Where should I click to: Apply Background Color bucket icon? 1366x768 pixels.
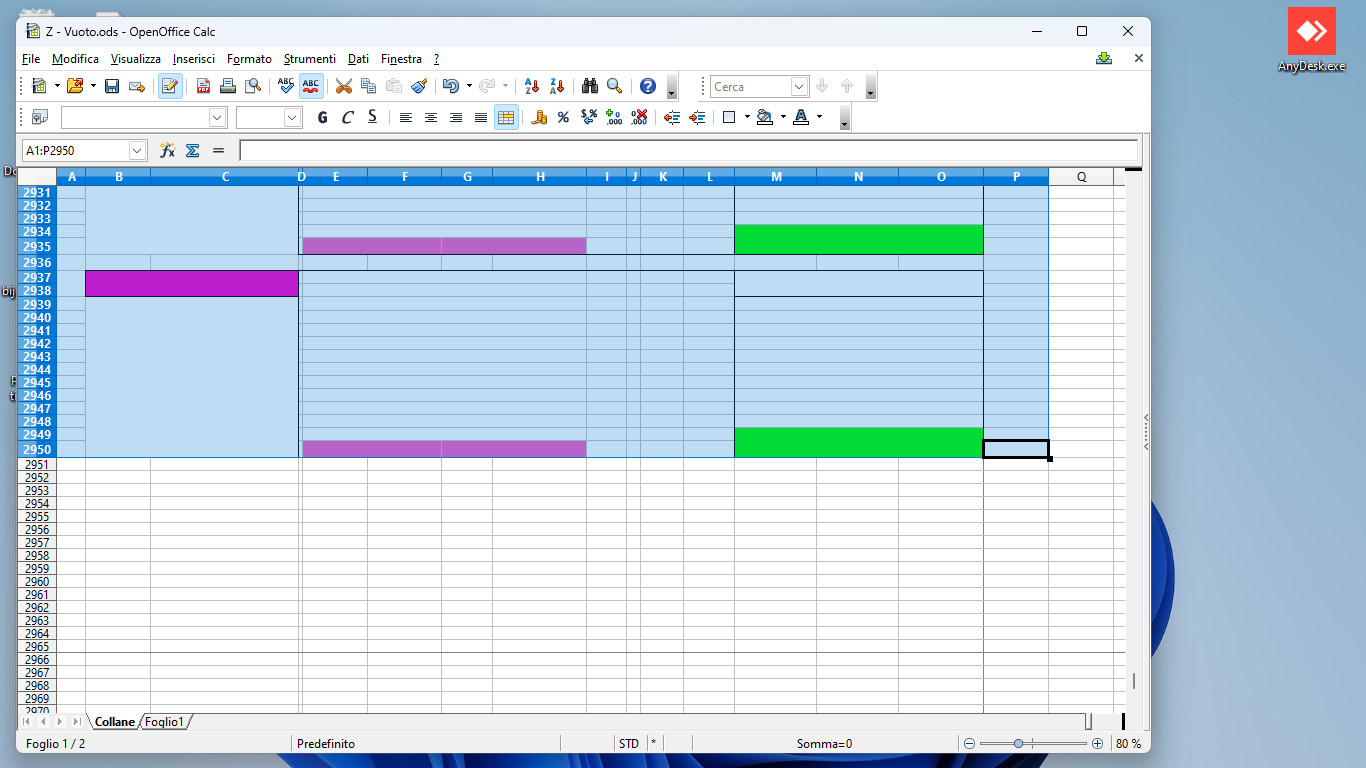point(765,117)
